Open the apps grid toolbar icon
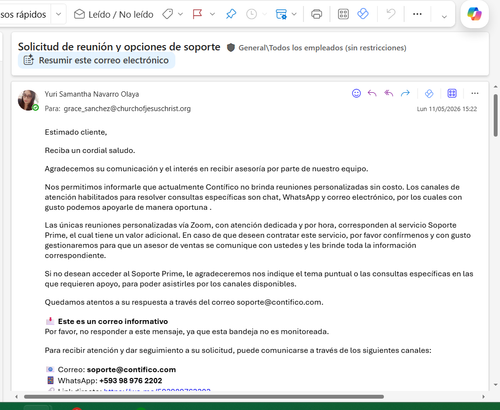 click(x=343, y=14)
